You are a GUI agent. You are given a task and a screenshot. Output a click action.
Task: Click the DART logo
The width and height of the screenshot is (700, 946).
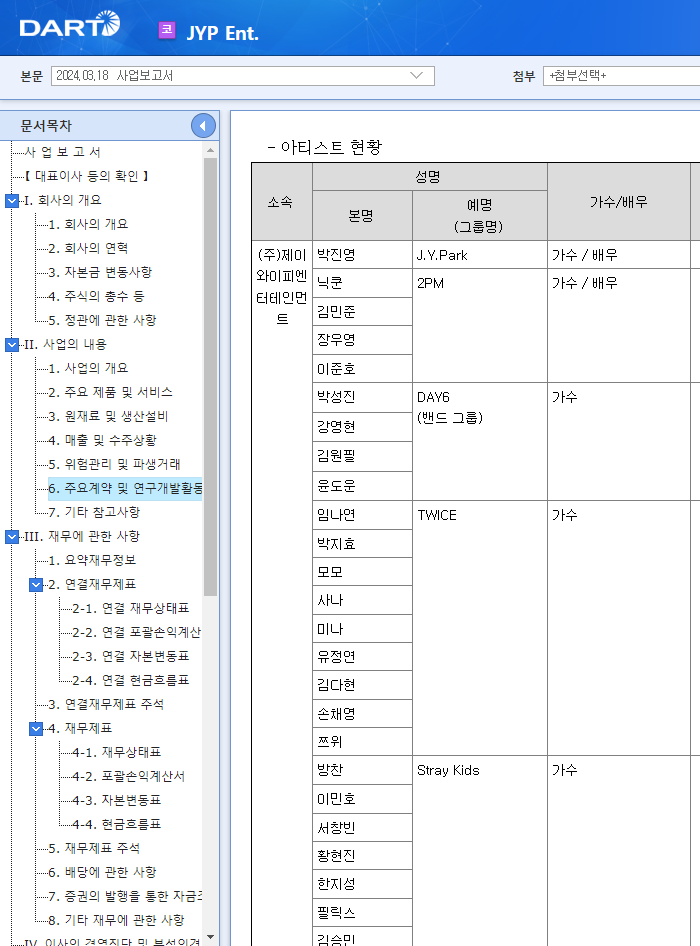pyautogui.click(x=69, y=25)
